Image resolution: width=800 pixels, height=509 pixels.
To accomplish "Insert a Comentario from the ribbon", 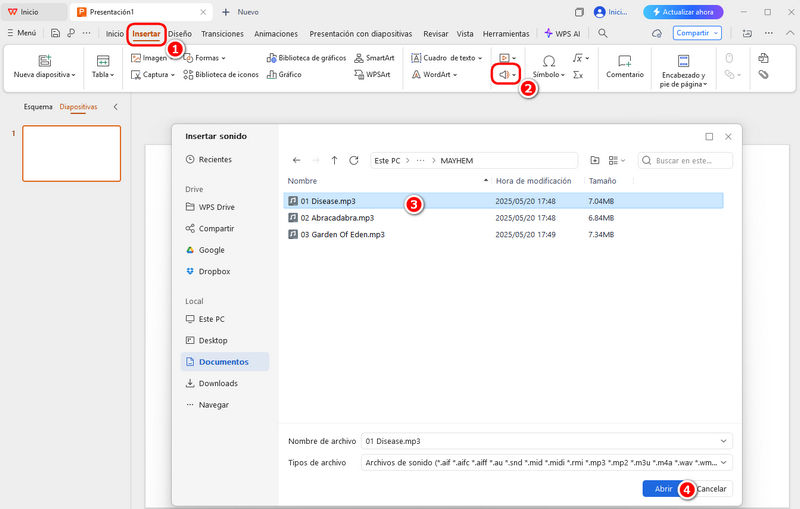I will click(x=624, y=66).
